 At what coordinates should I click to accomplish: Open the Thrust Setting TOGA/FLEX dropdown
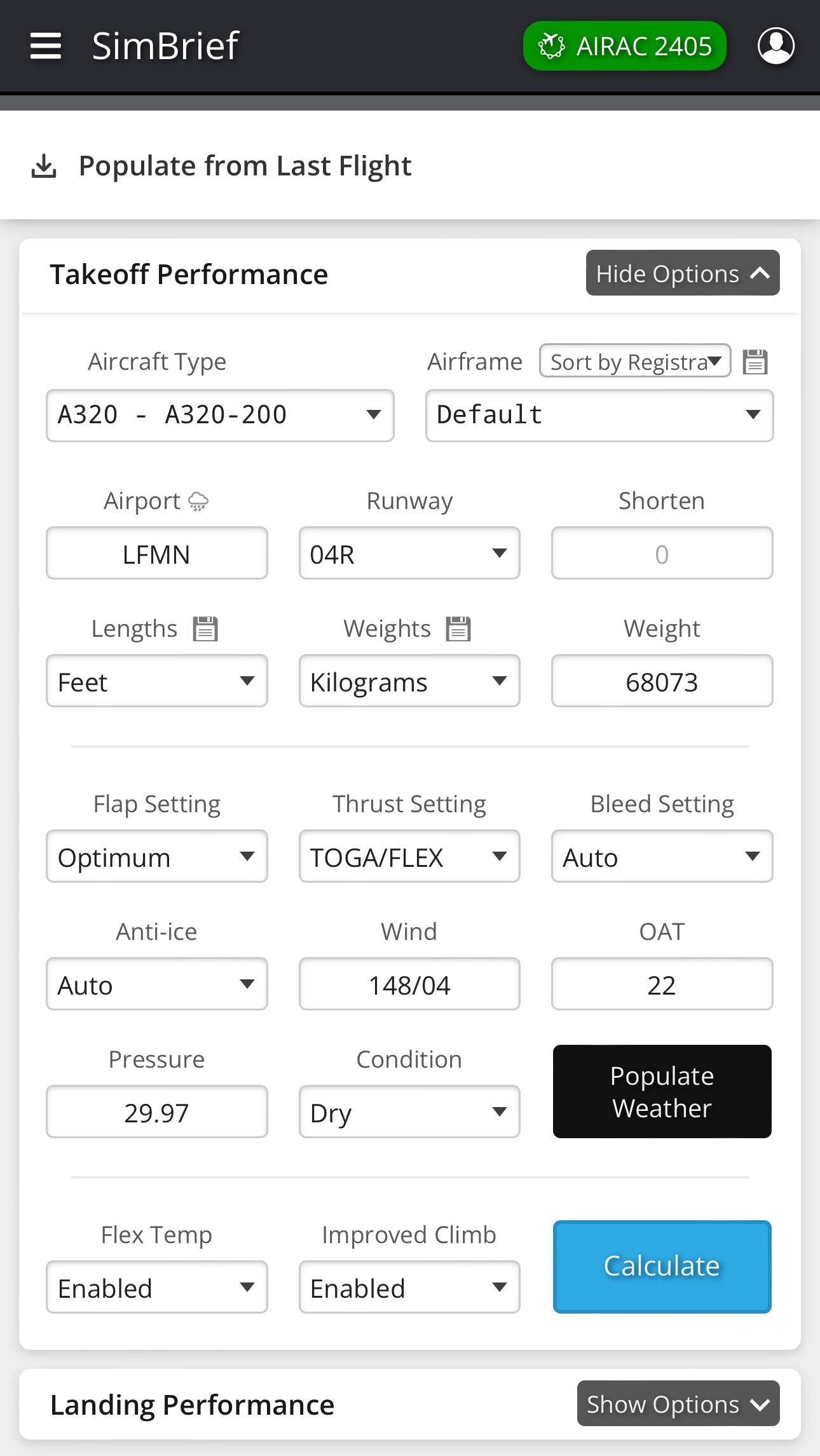409,857
